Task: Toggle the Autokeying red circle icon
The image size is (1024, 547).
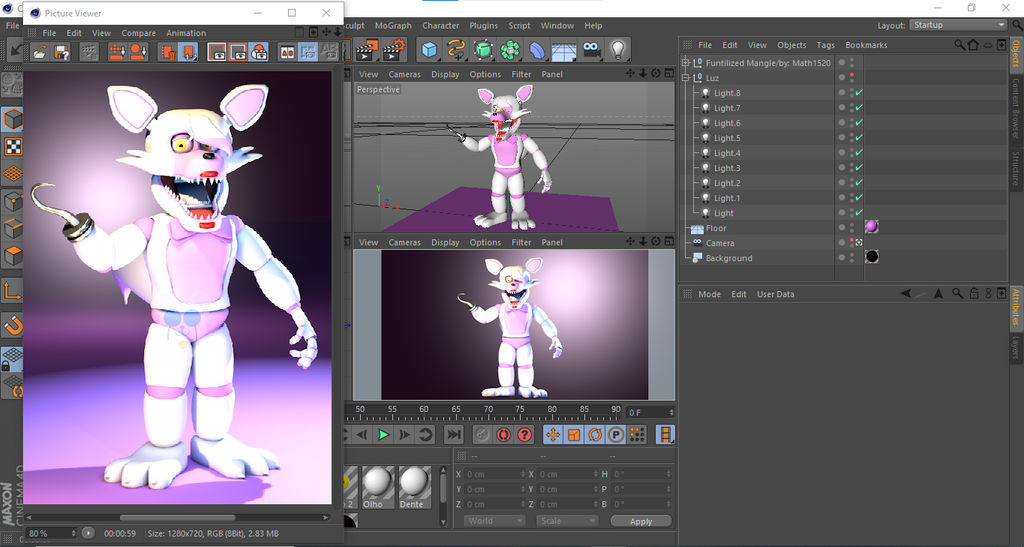Action: pyautogui.click(x=504, y=434)
